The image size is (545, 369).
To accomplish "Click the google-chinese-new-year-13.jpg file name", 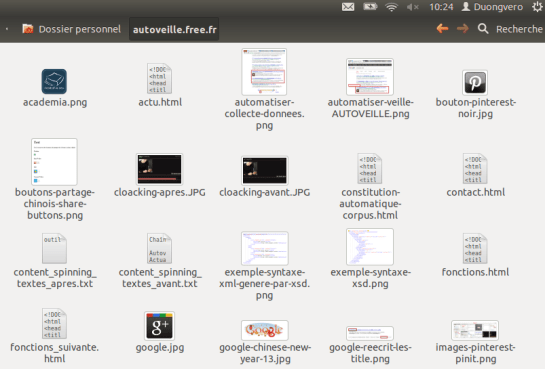I will tap(265, 353).
